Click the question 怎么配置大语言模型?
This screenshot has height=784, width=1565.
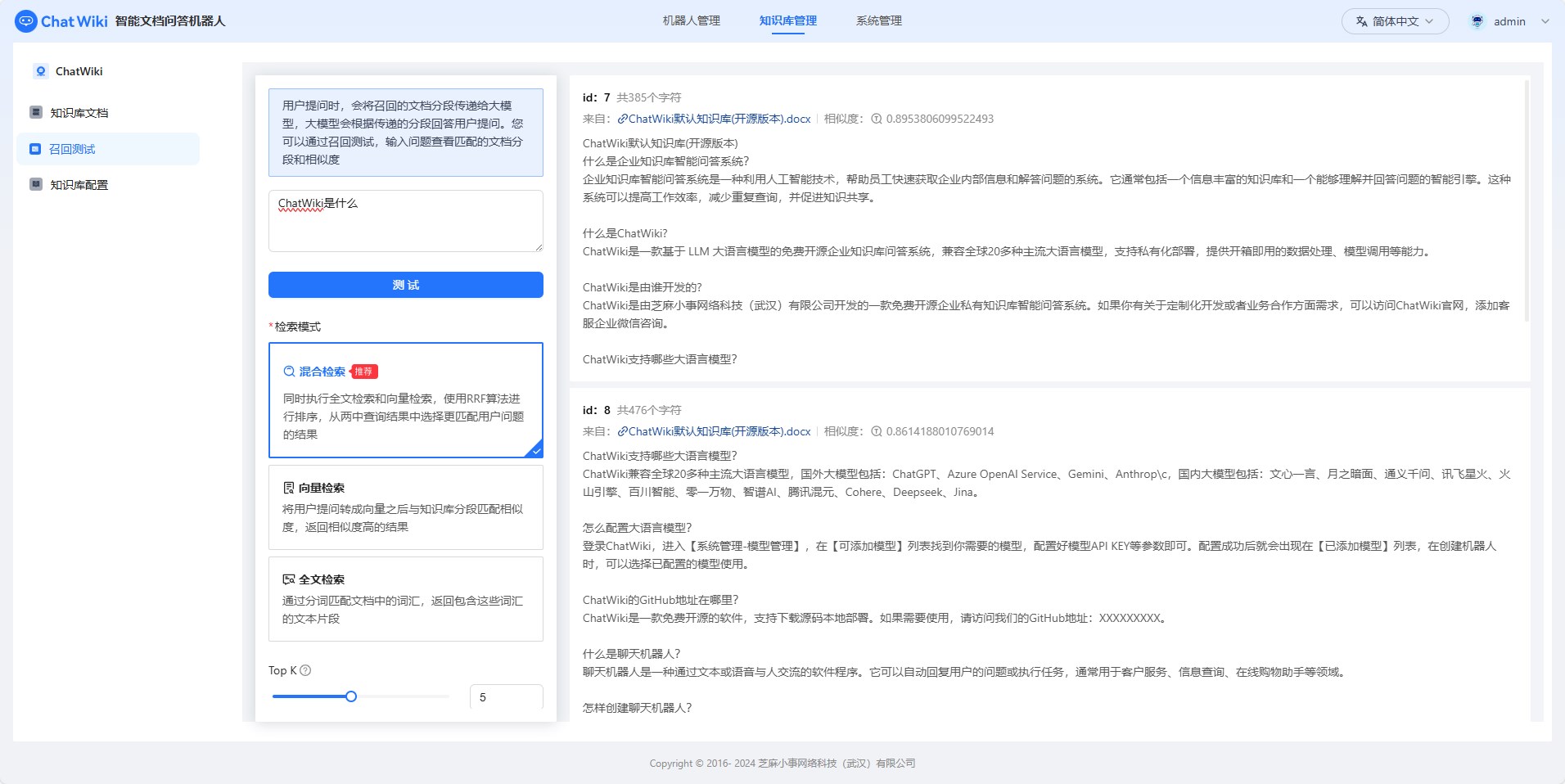pyautogui.click(x=638, y=528)
